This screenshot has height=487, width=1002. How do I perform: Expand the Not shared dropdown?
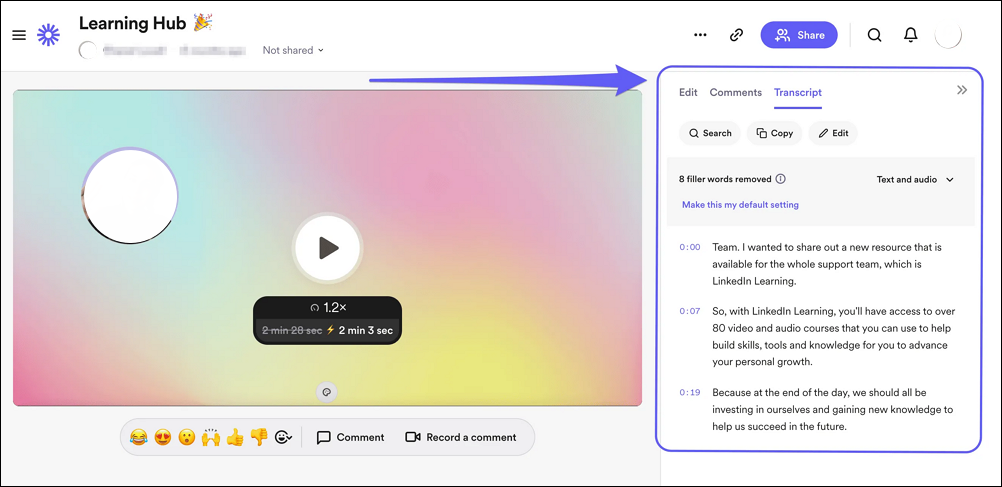[x=293, y=50]
